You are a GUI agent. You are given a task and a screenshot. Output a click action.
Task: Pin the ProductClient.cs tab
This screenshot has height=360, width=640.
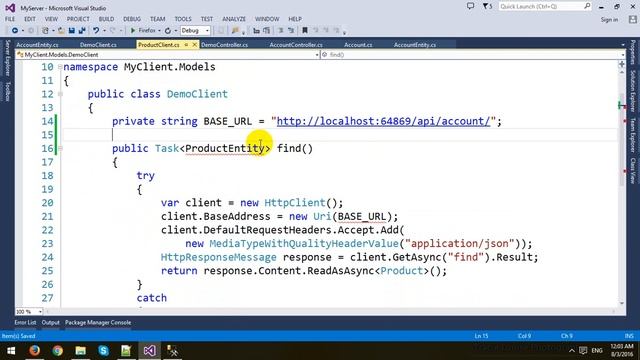click(187, 44)
